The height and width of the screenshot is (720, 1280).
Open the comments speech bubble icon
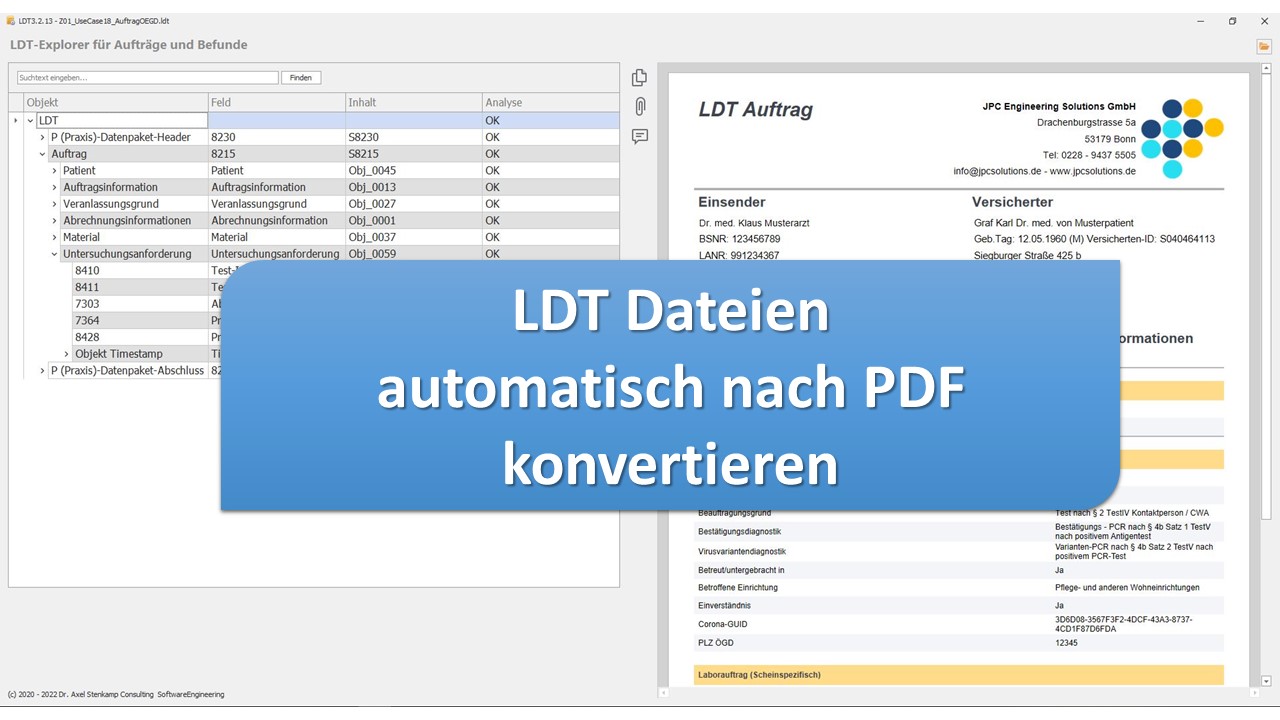(640, 137)
